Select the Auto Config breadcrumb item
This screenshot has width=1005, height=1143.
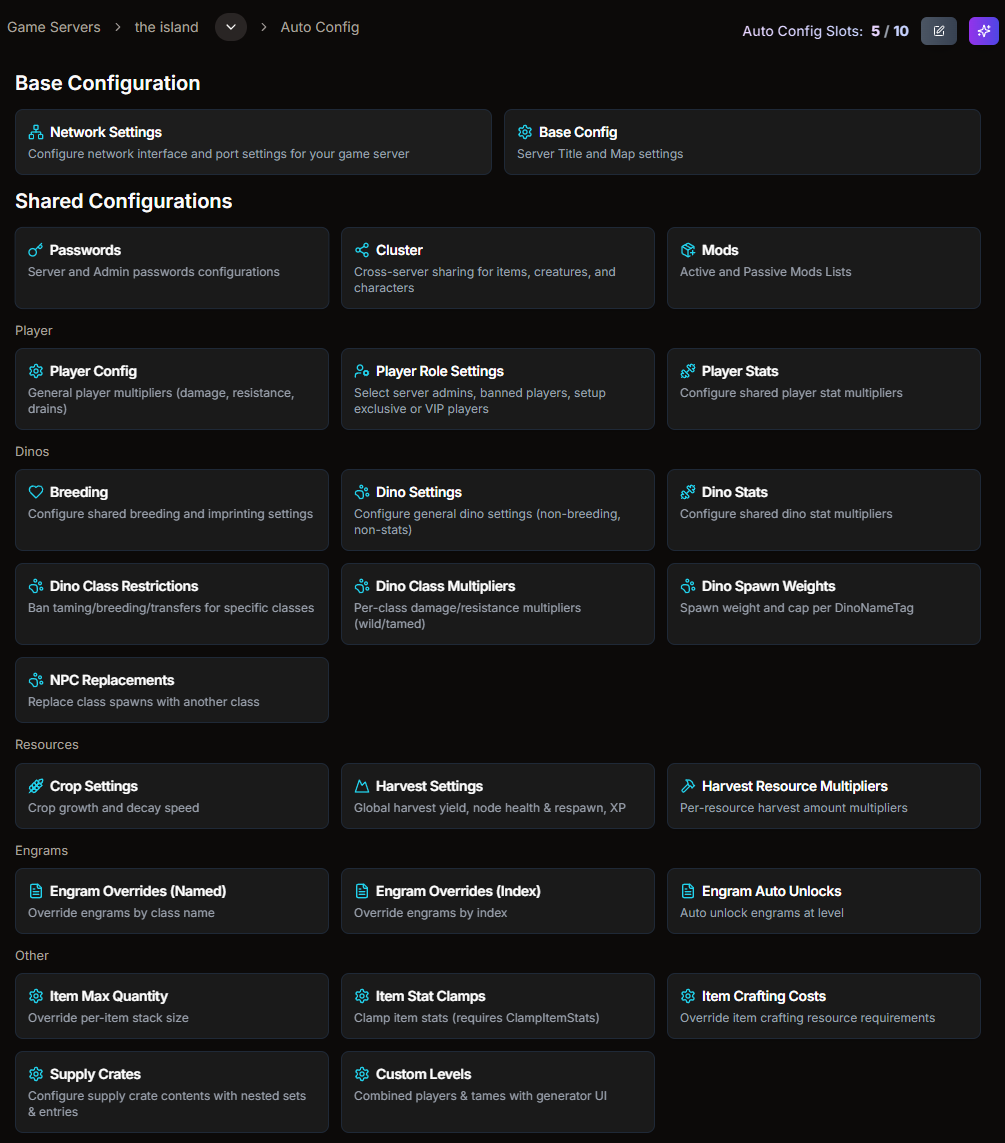320,27
